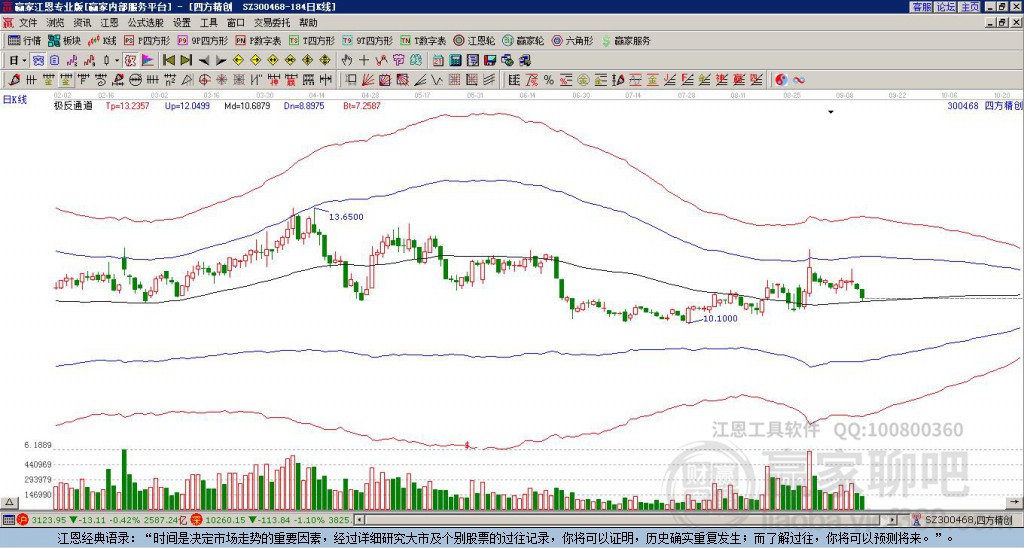This screenshot has height=548, width=1024.
Task: Open 赢家服务 service page
Action: click(x=626, y=40)
